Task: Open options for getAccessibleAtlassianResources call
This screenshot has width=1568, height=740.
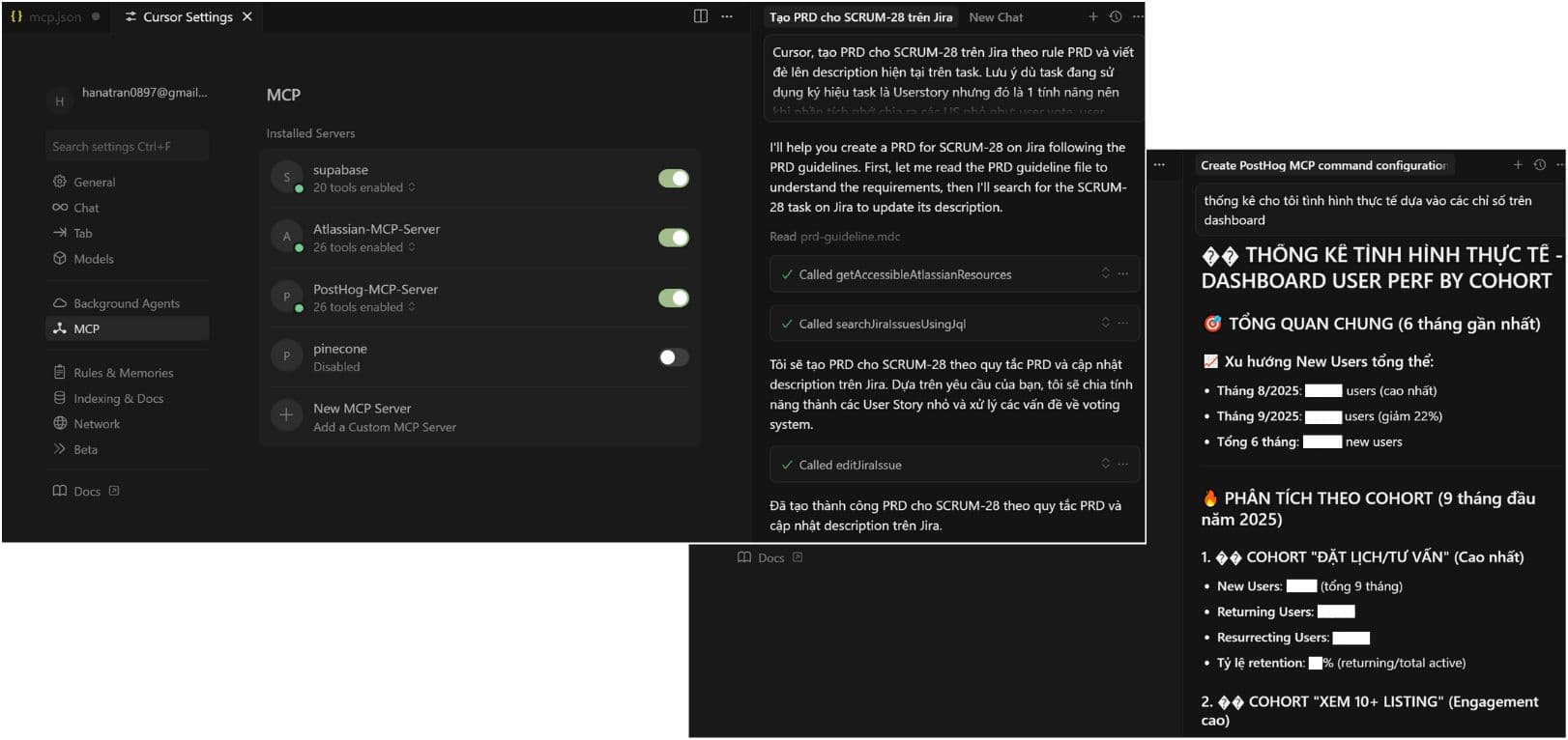Action: pos(1122,273)
